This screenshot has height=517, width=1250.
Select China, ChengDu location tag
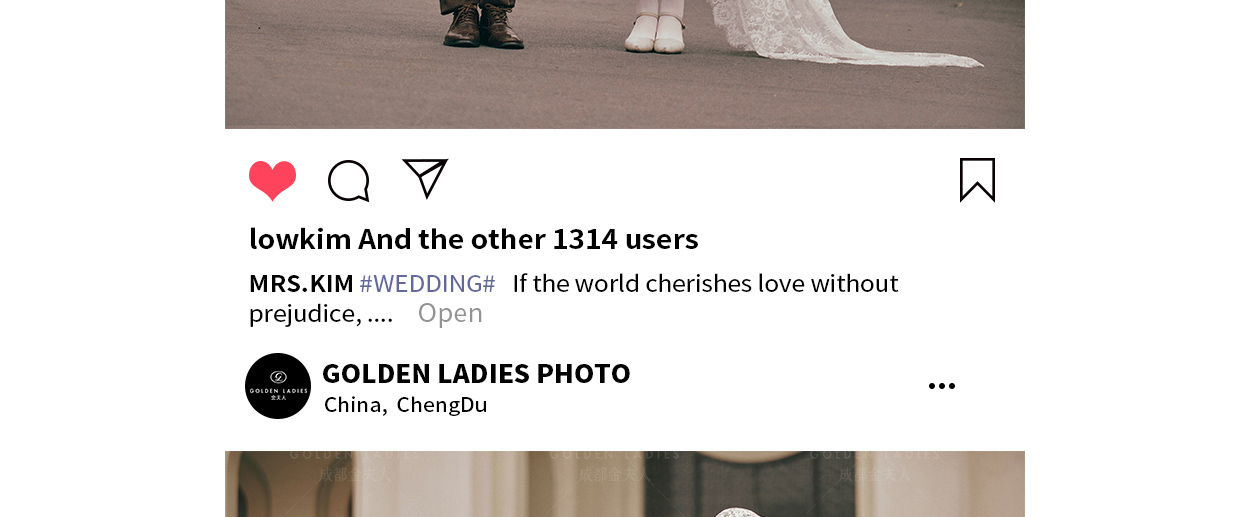click(406, 405)
